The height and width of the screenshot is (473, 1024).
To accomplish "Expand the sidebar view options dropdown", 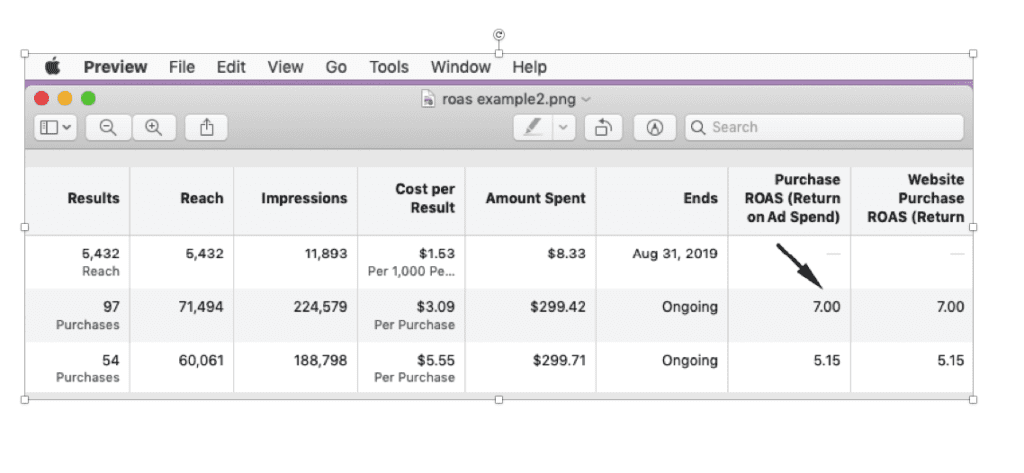I will [56, 127].
